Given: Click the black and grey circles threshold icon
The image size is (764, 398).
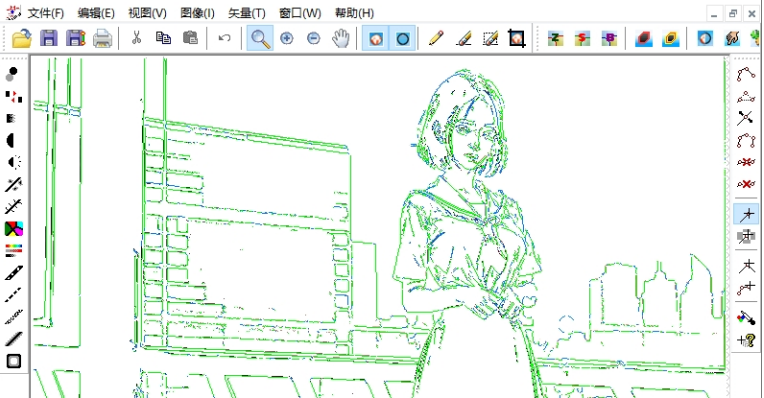Looking at the screenshot, I should 12,74.
